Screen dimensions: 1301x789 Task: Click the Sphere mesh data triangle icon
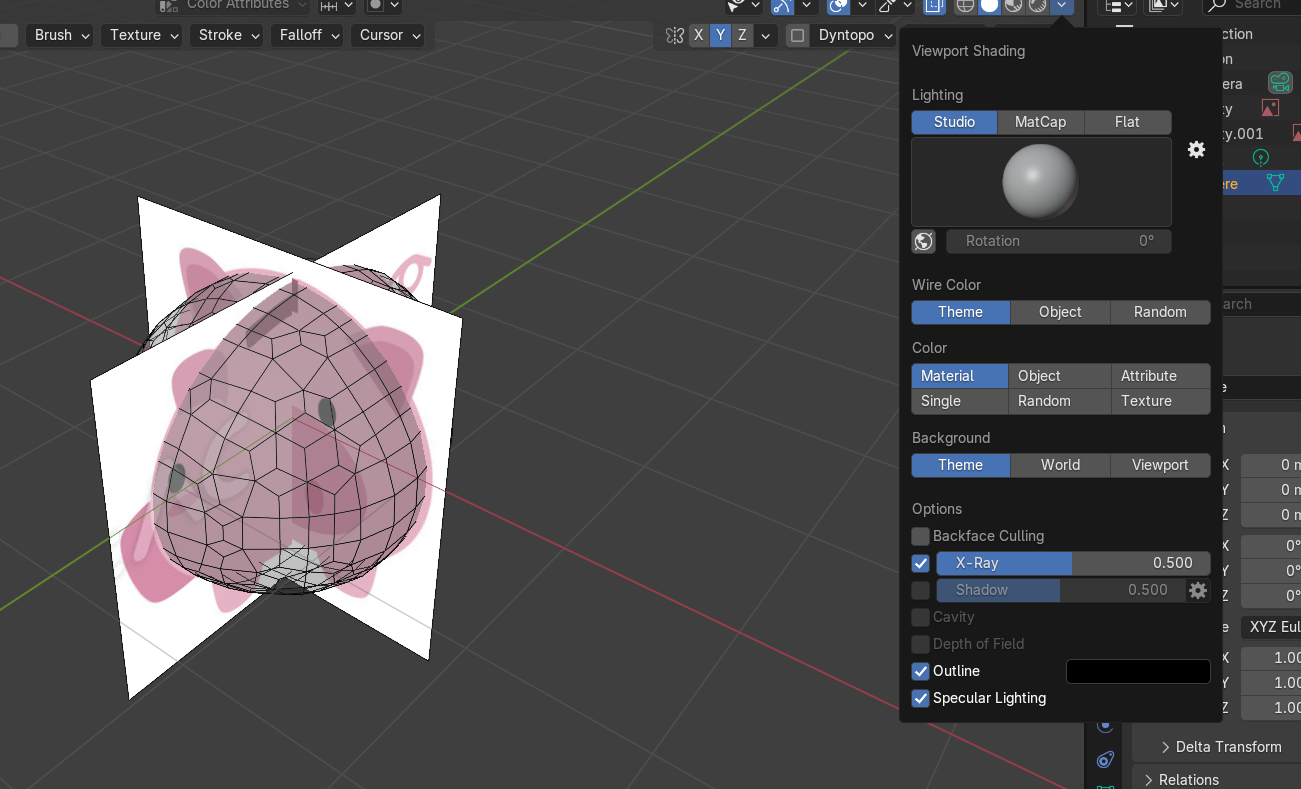tap(1276, 183)
